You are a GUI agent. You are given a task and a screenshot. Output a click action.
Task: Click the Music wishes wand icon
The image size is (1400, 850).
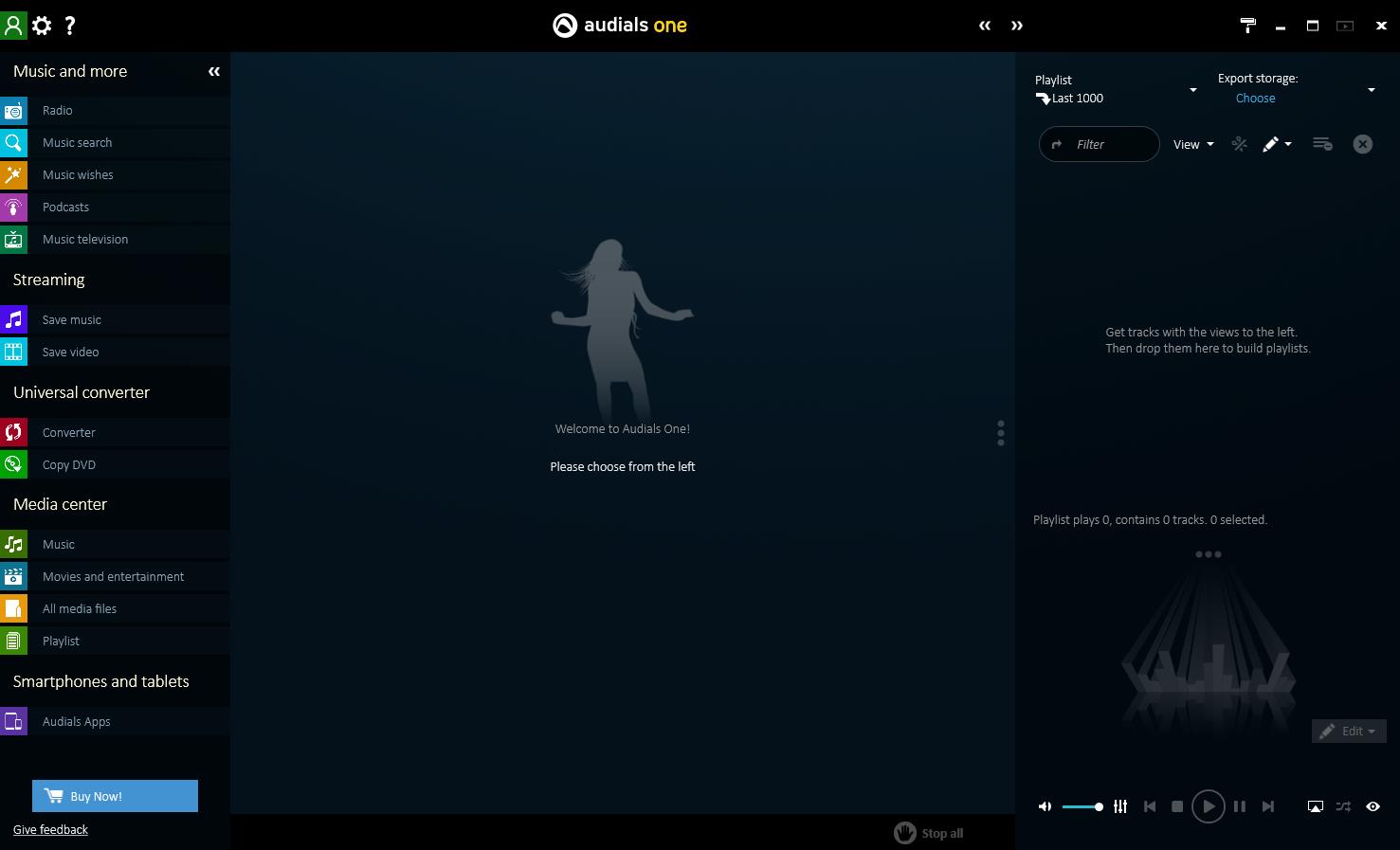tap(13, 175)
